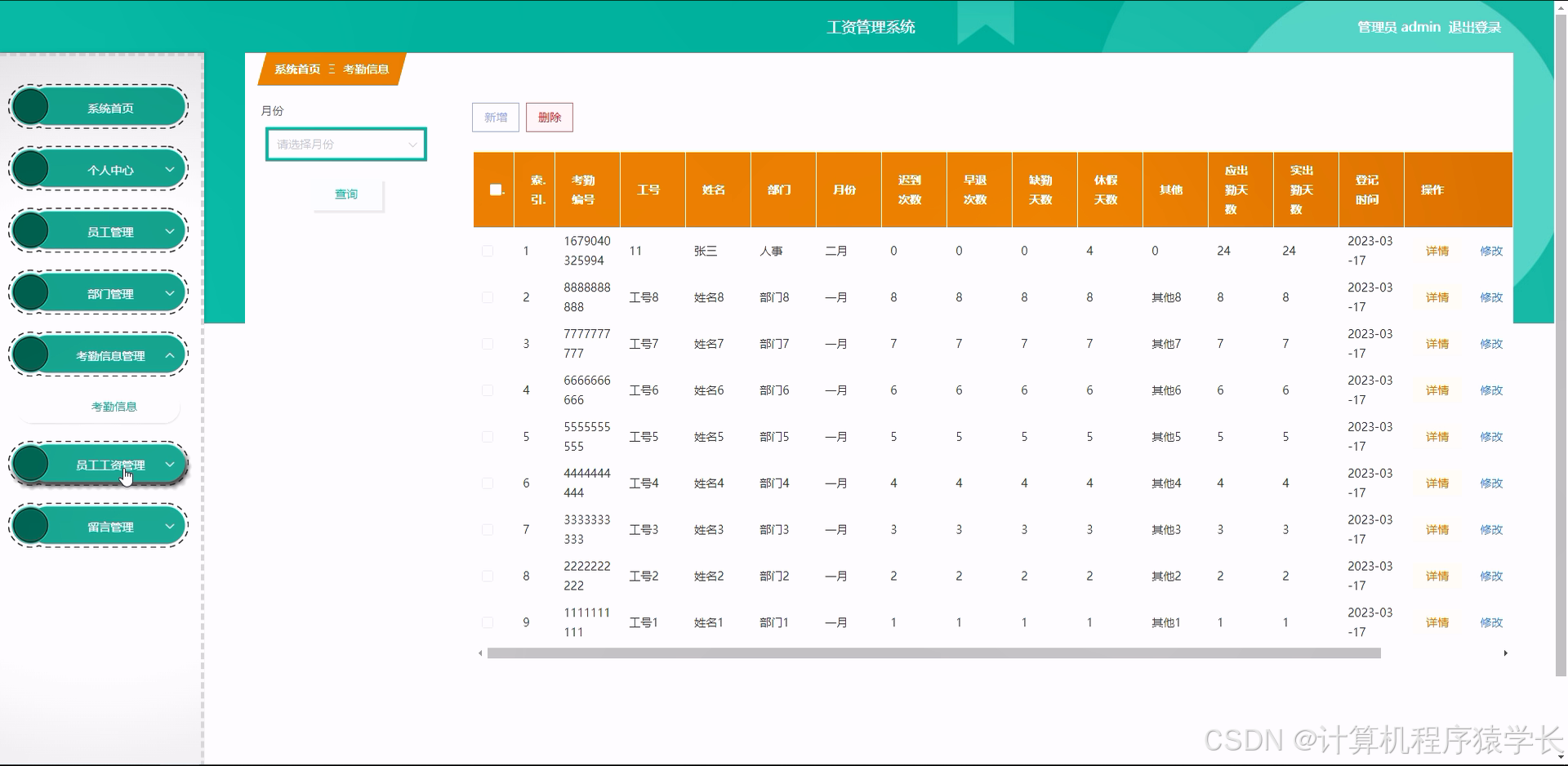The height and width of the screenshot is (766, 1568).
Task: Click the 应出勤天数 column header
Action: pyautogui.click(x=1241, y=189)
